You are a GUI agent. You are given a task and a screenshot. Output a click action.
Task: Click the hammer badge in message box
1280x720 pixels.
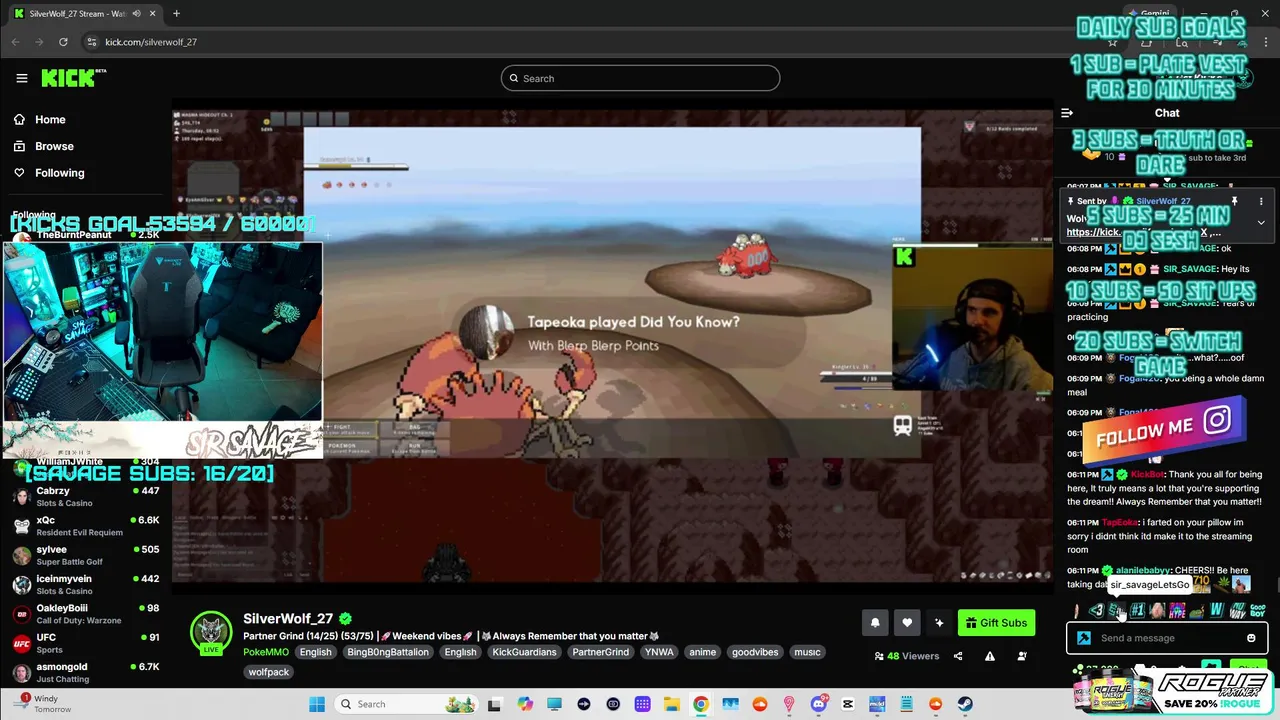coord(1083,638)
